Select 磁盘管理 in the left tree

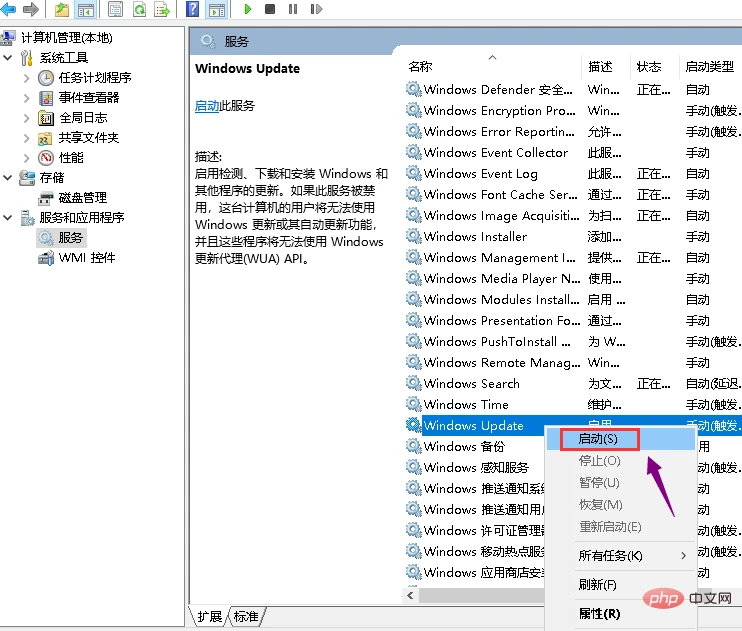point(82,197)
